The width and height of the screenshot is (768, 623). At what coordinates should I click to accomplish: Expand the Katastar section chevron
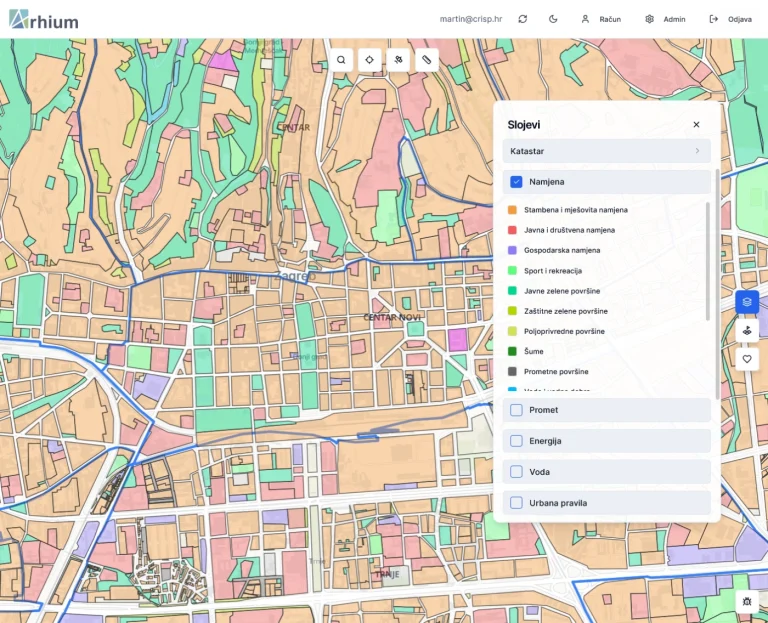pyautogui.click(x=697, y=151)
